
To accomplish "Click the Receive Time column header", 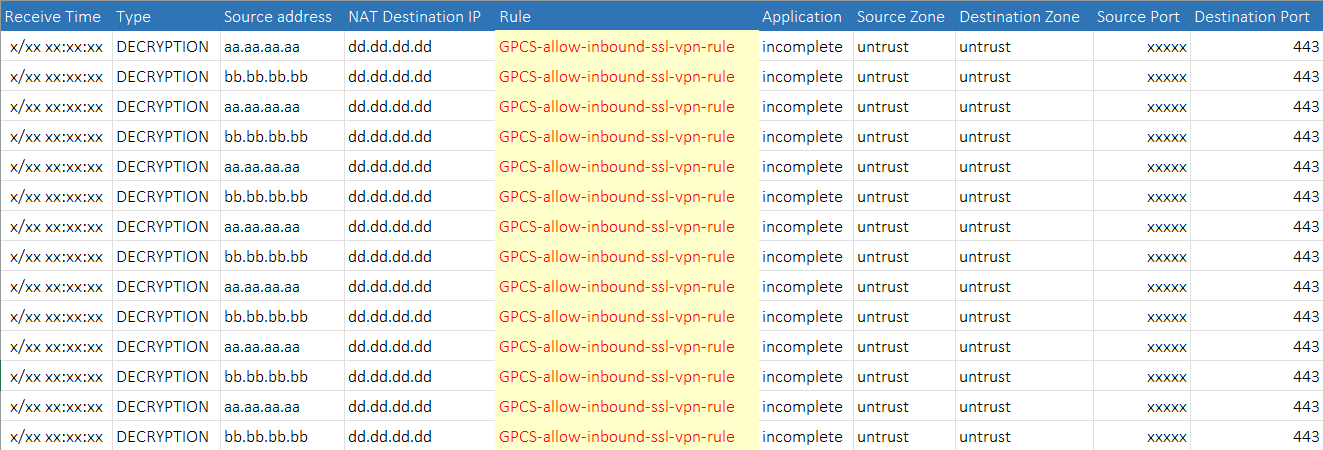I will 54,16.
